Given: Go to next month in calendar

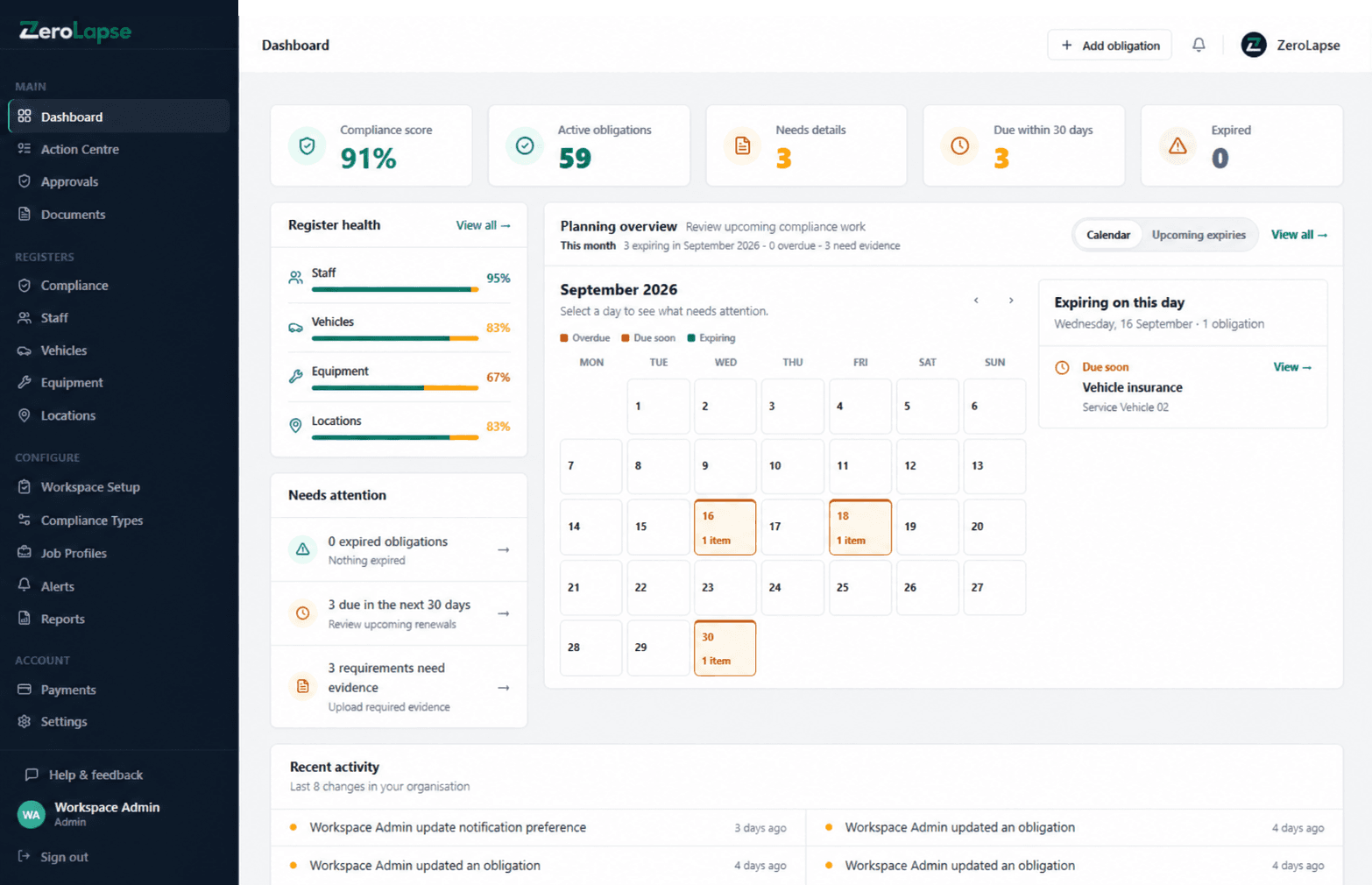Looking at the screenshot, I should coord(1011,300).
